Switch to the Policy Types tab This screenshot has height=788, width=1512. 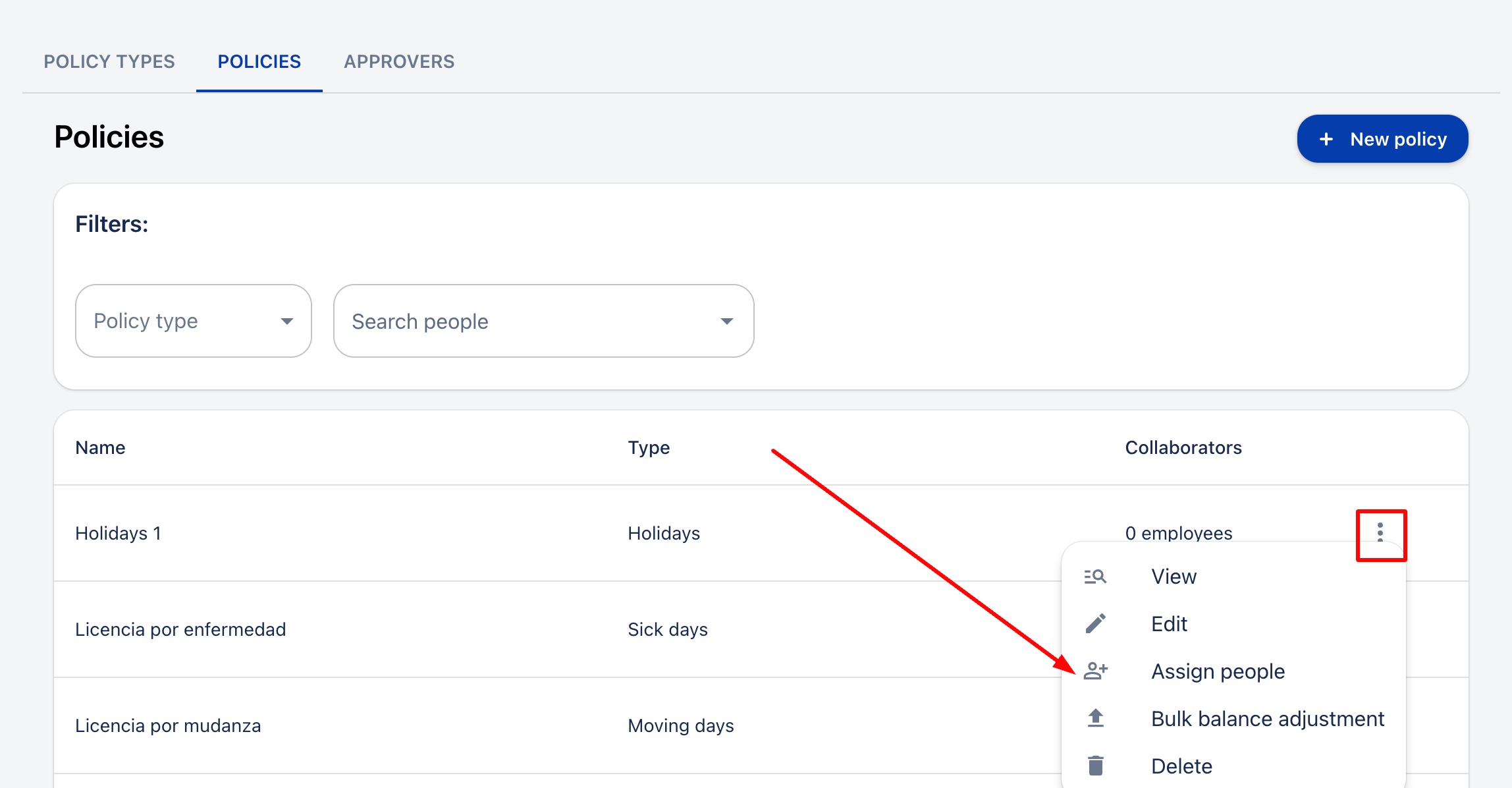coord(109,61)
